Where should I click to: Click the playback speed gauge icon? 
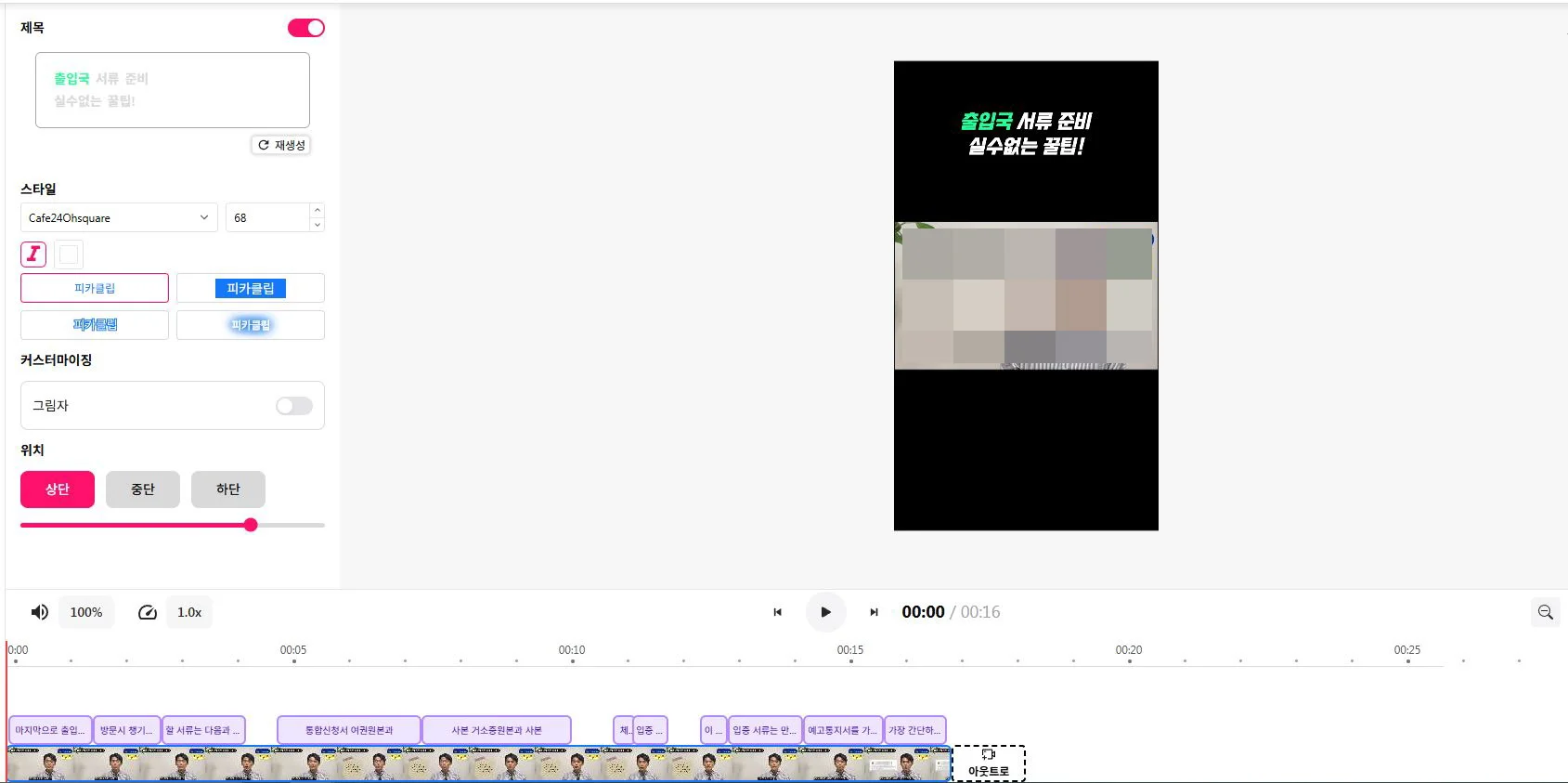coord(148,612)
